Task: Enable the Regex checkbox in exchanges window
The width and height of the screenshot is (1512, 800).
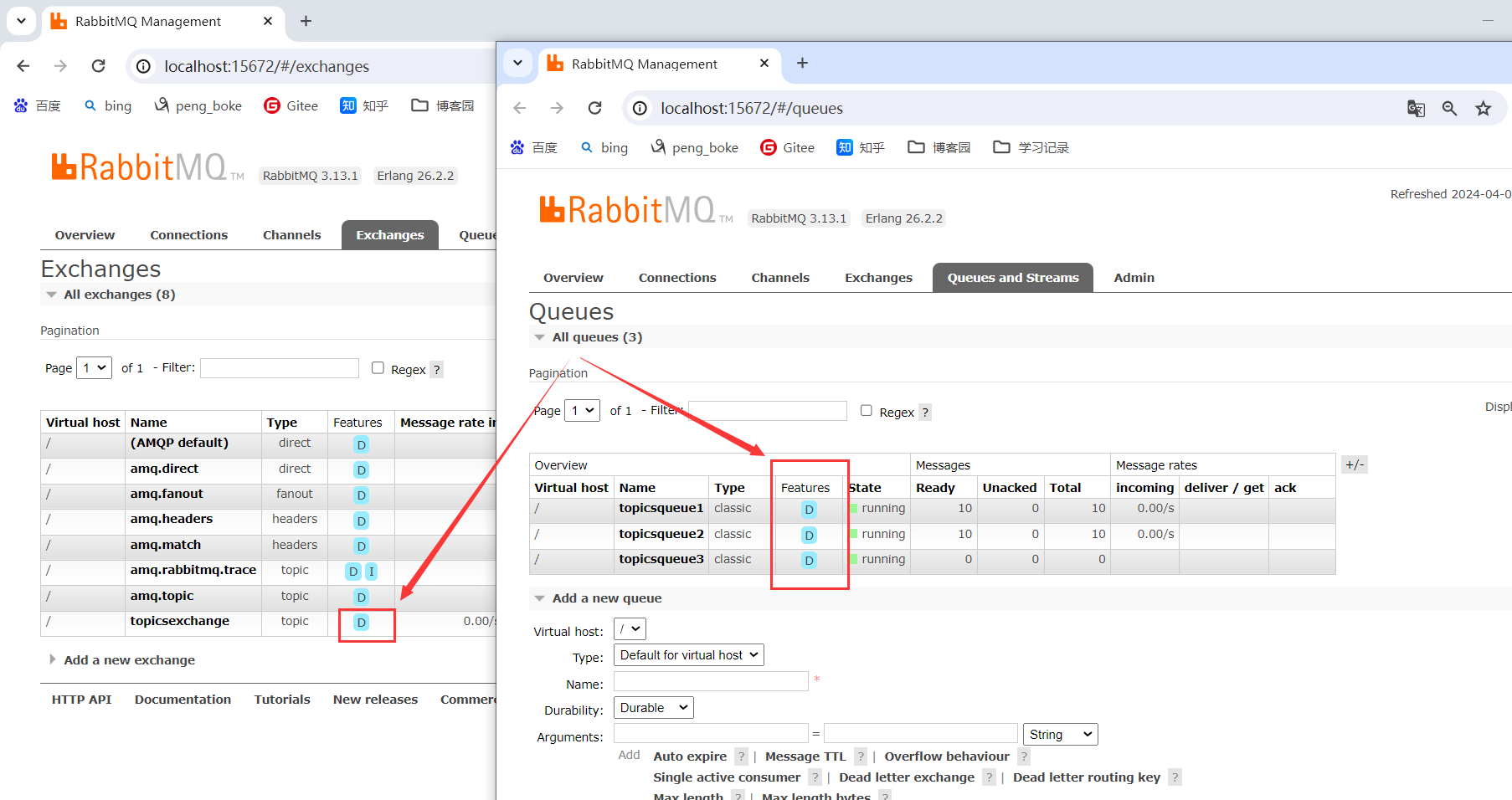Action: click(x=378, y=368)
